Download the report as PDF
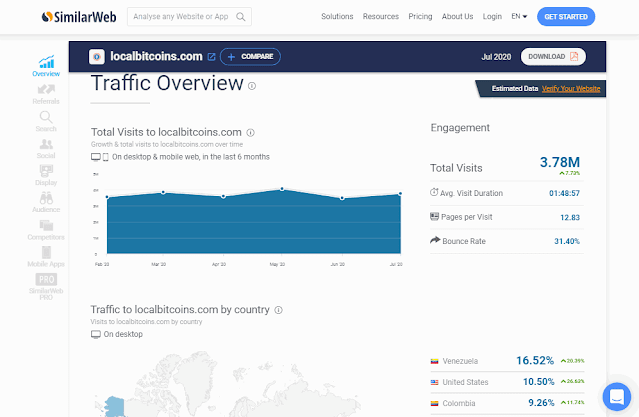639x417 pixels. pyautogui.click(x=553, y=57)
